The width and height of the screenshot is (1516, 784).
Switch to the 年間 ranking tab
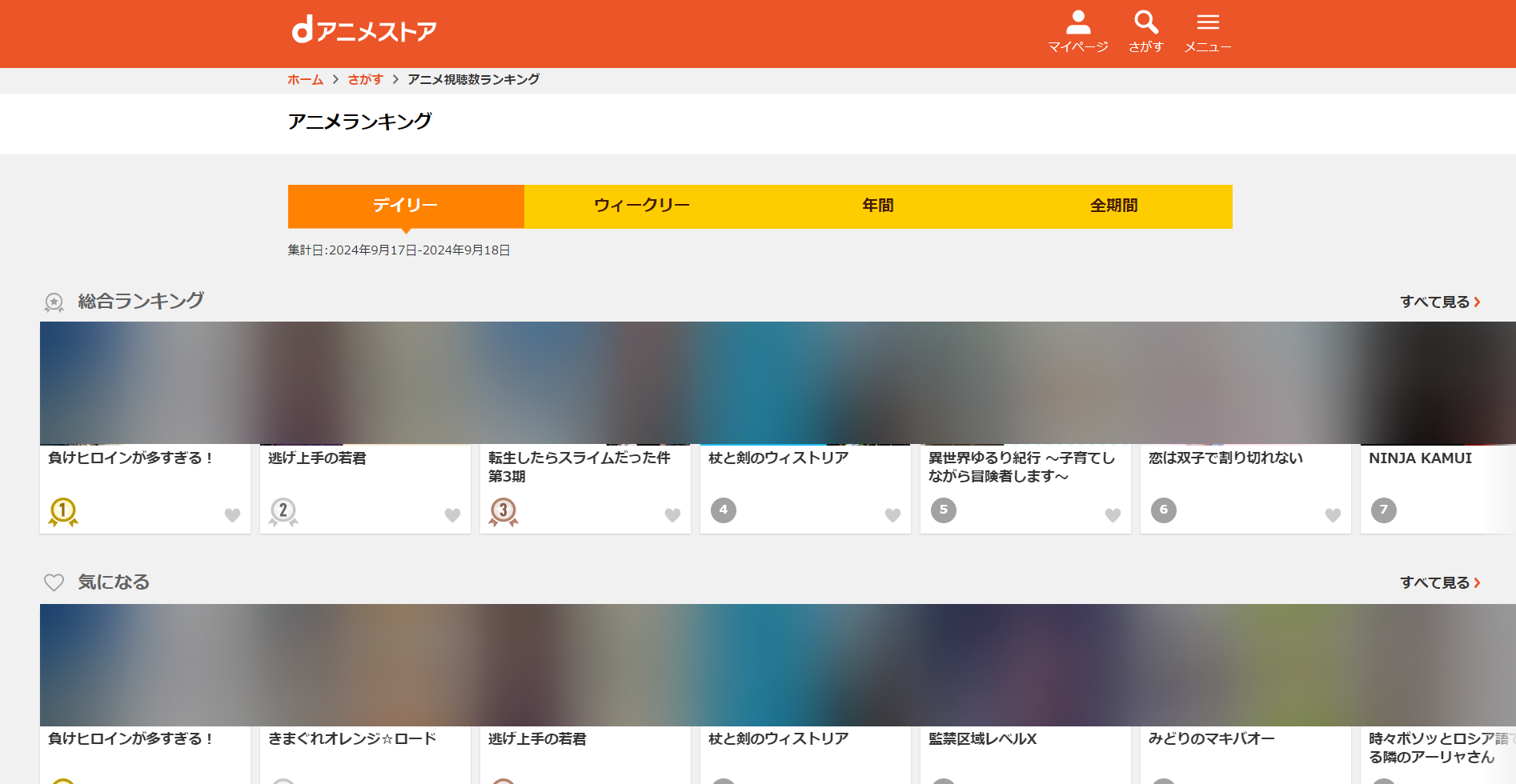pyautogui.click(x=878, y=206)
